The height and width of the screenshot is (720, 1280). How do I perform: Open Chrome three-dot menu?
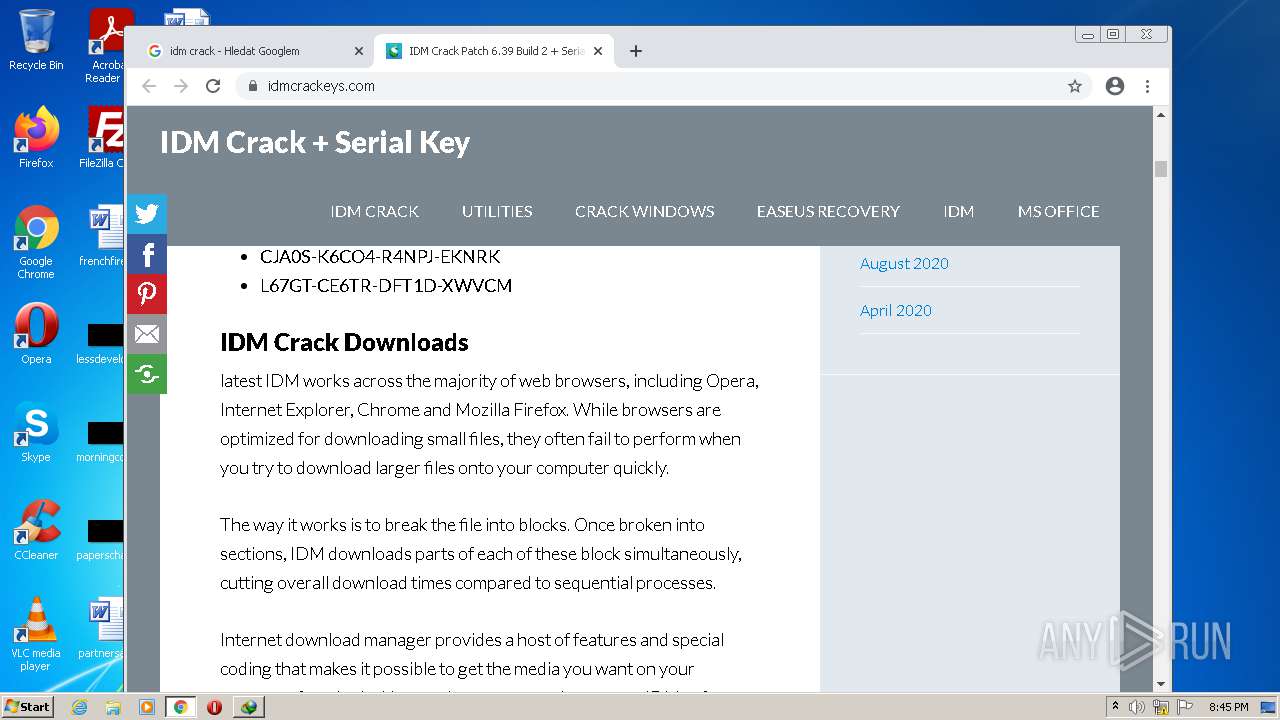[x=1148, y=86]
